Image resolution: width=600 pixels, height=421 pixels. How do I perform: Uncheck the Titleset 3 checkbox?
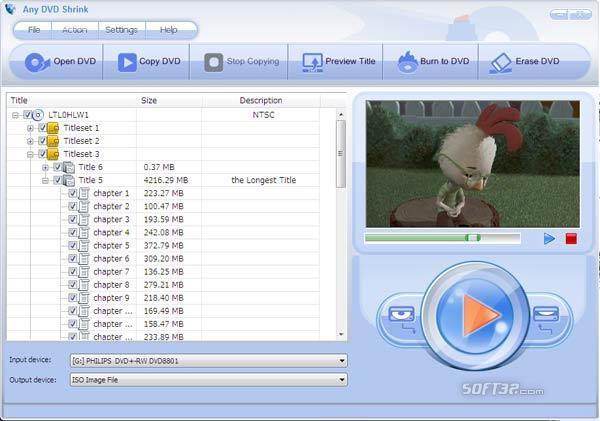(42, 153)
